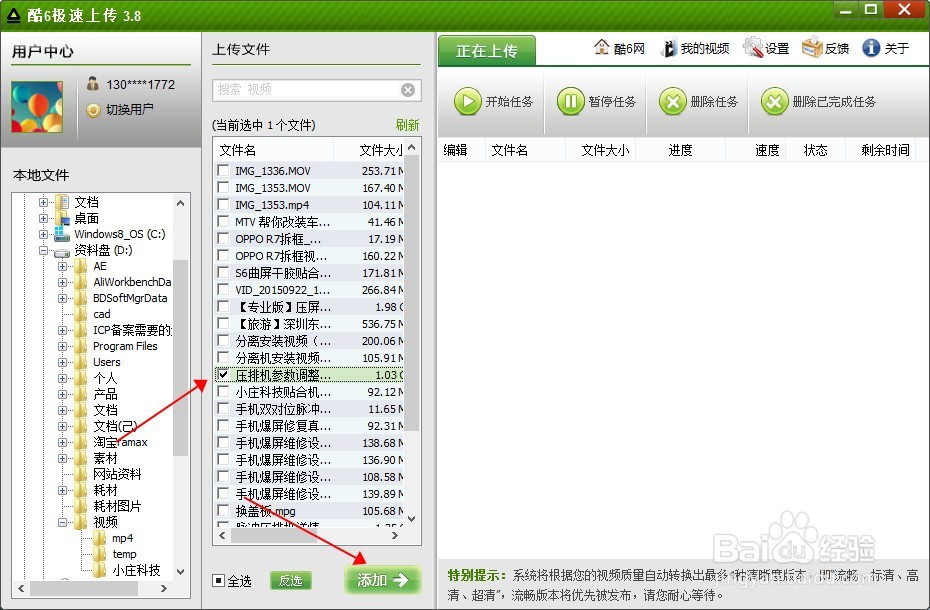Click the 删除任务 green X icon
The image size is (930, 610).
(673, 101)
